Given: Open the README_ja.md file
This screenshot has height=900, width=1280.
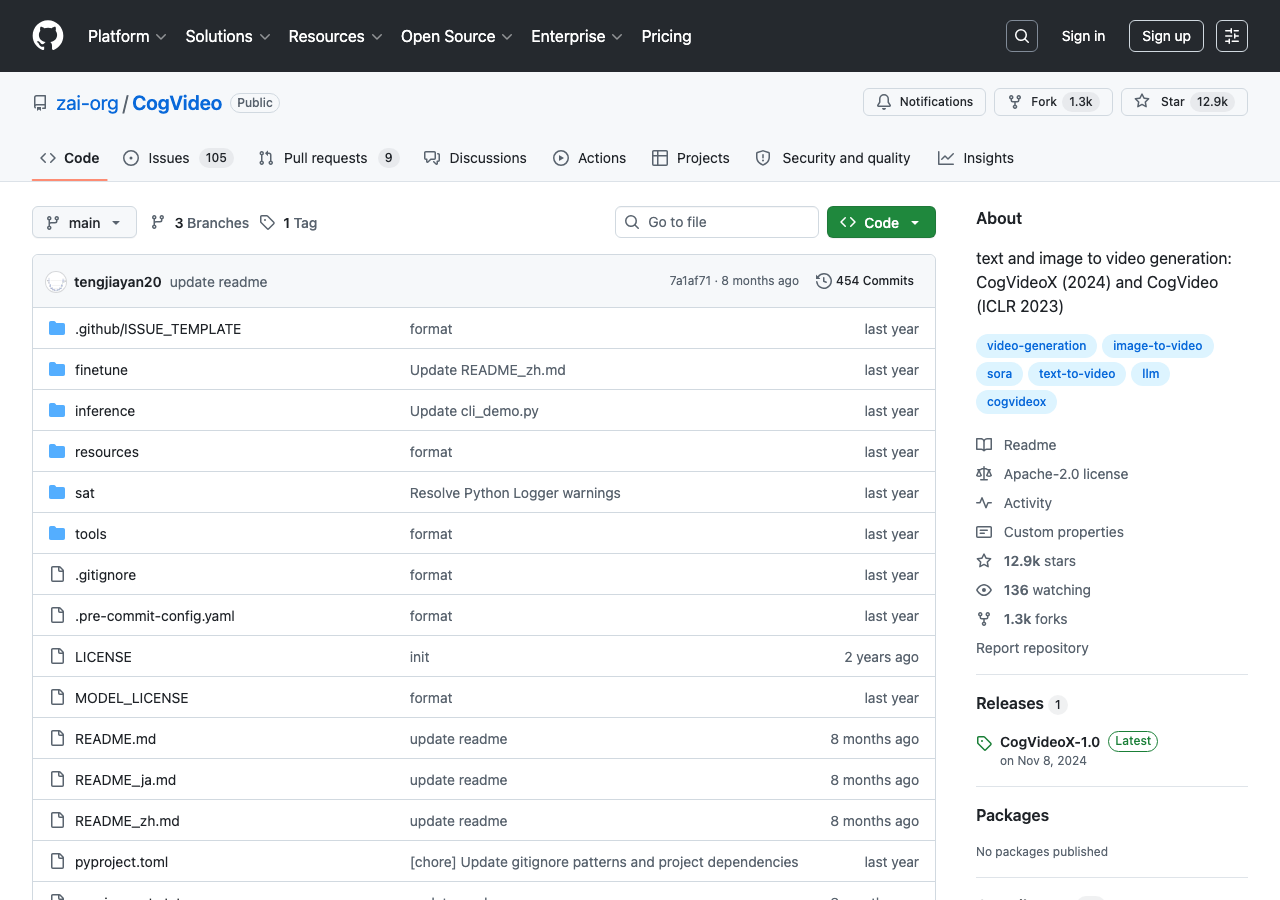Looking at the screenshot, I should coord(125,780).
